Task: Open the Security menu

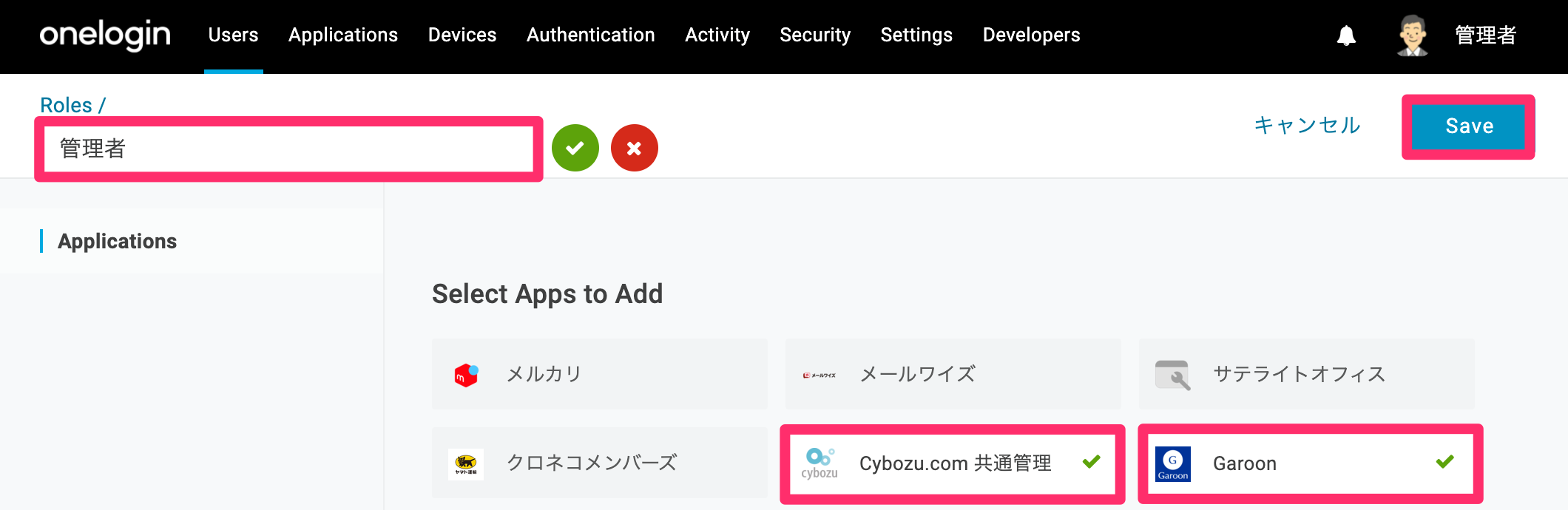Action: 815,35
